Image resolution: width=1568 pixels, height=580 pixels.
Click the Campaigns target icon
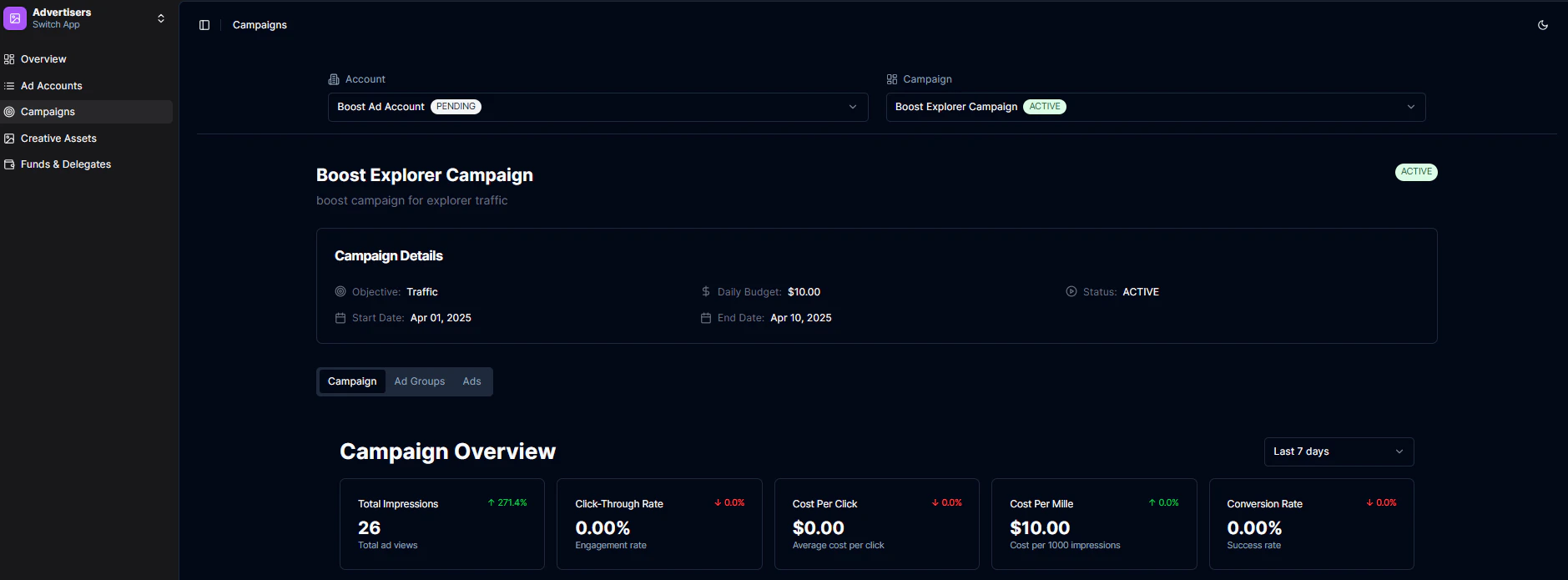(x=9, y=112)
